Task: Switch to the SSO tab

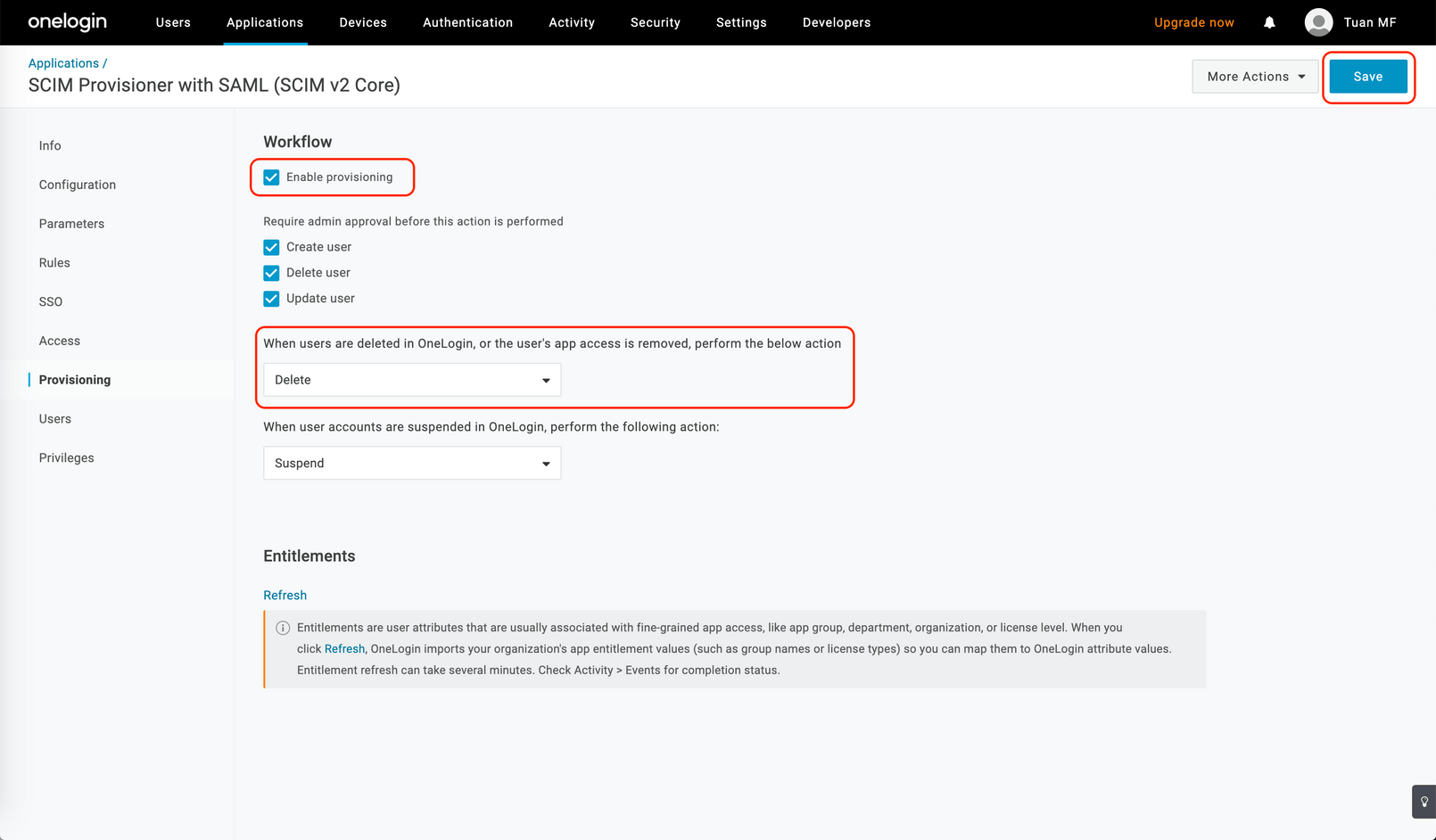Action: (51, 302)
